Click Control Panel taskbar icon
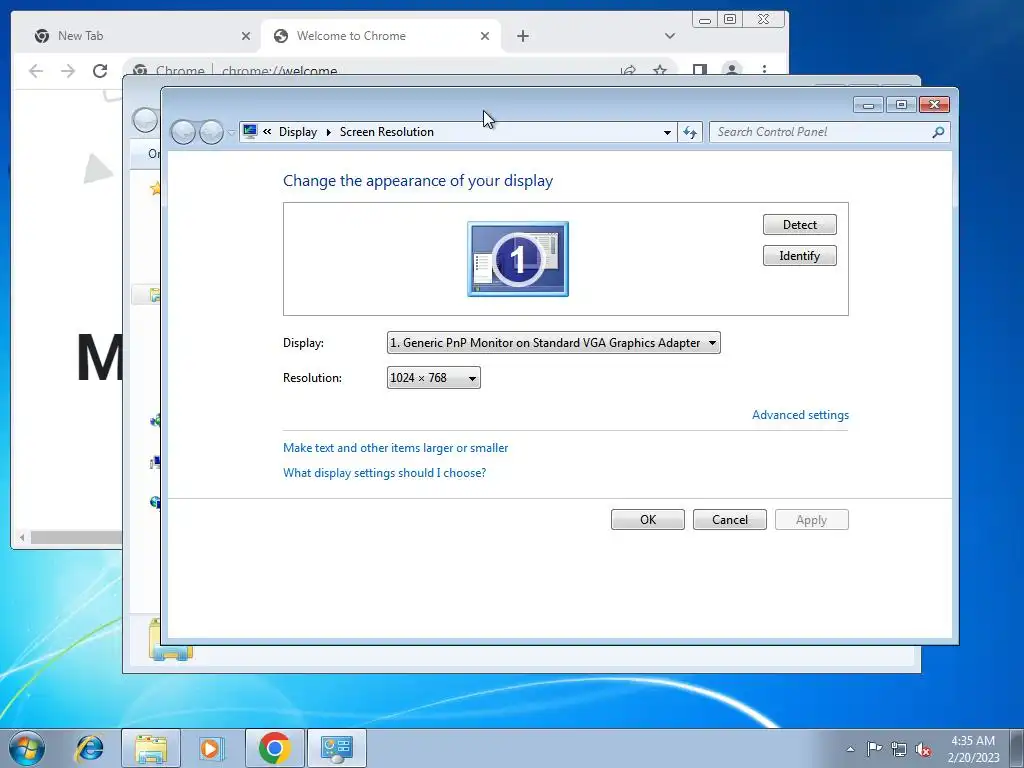 [x=336, y=748]
